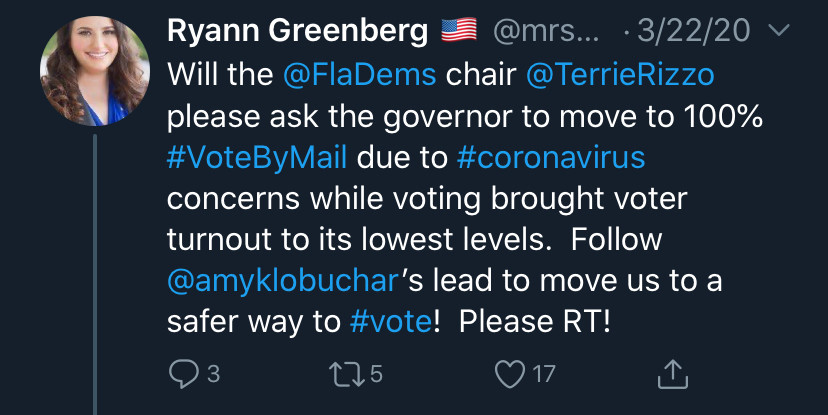The height and width of the screenshot is (415, 828).
Task: Follow the #coronavirus hashtag
Action: click(x=551, y=157)
